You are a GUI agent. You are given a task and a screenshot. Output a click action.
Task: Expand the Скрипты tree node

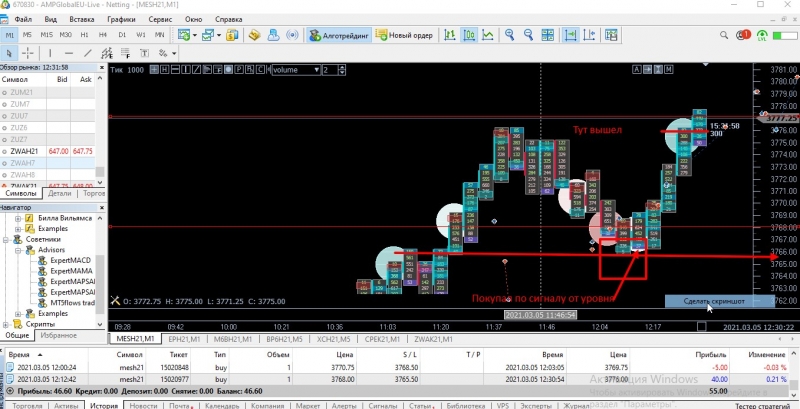6,324
